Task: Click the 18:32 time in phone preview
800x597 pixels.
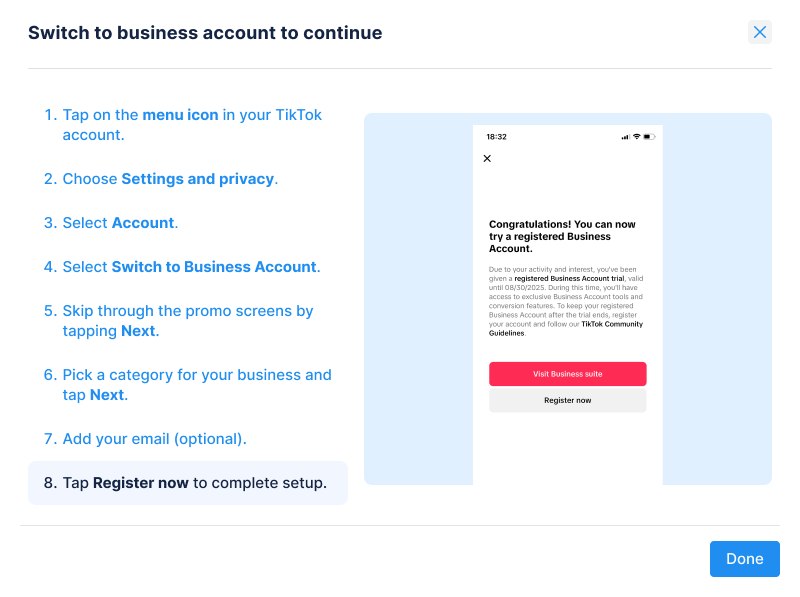Action: point(496,136)
